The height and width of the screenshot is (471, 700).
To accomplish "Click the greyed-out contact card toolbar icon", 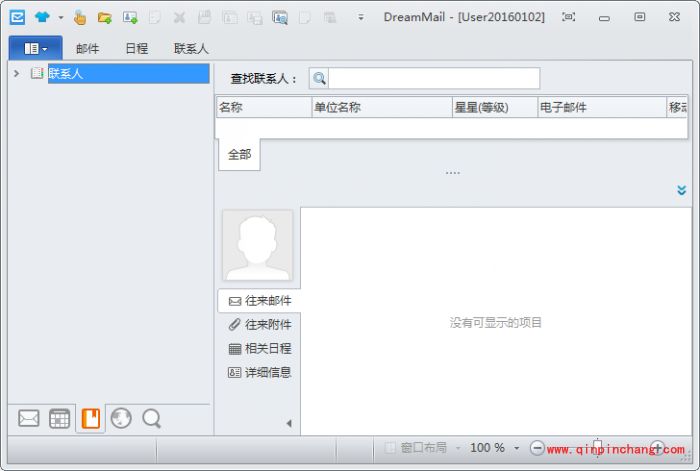I will [x=229, y=18].
